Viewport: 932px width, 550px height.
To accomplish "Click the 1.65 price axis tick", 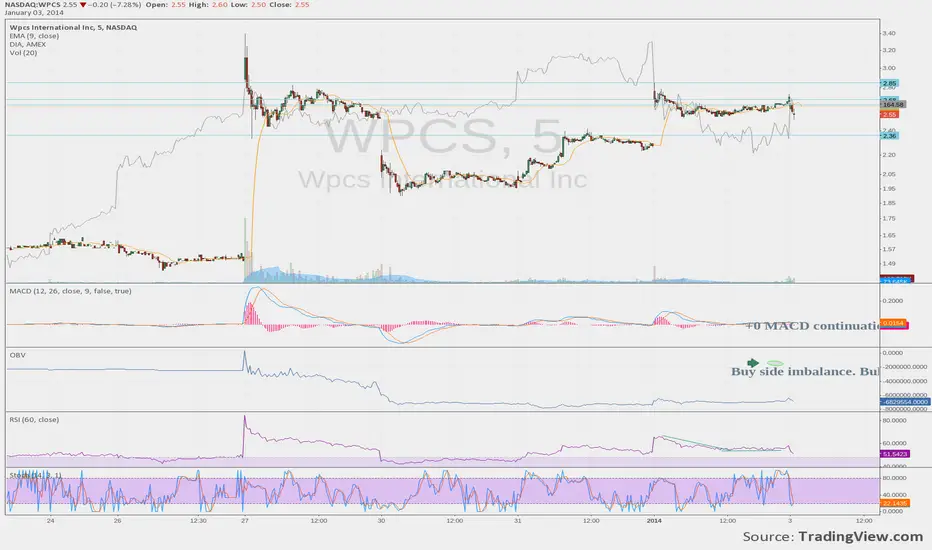I will click(889, 235).
